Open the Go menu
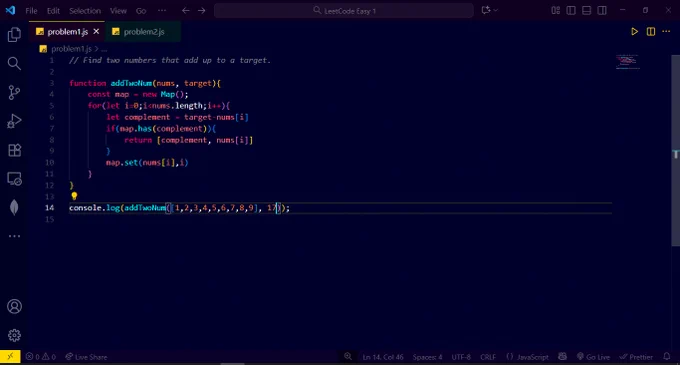The image size is (680, 365). click(141, 11)
